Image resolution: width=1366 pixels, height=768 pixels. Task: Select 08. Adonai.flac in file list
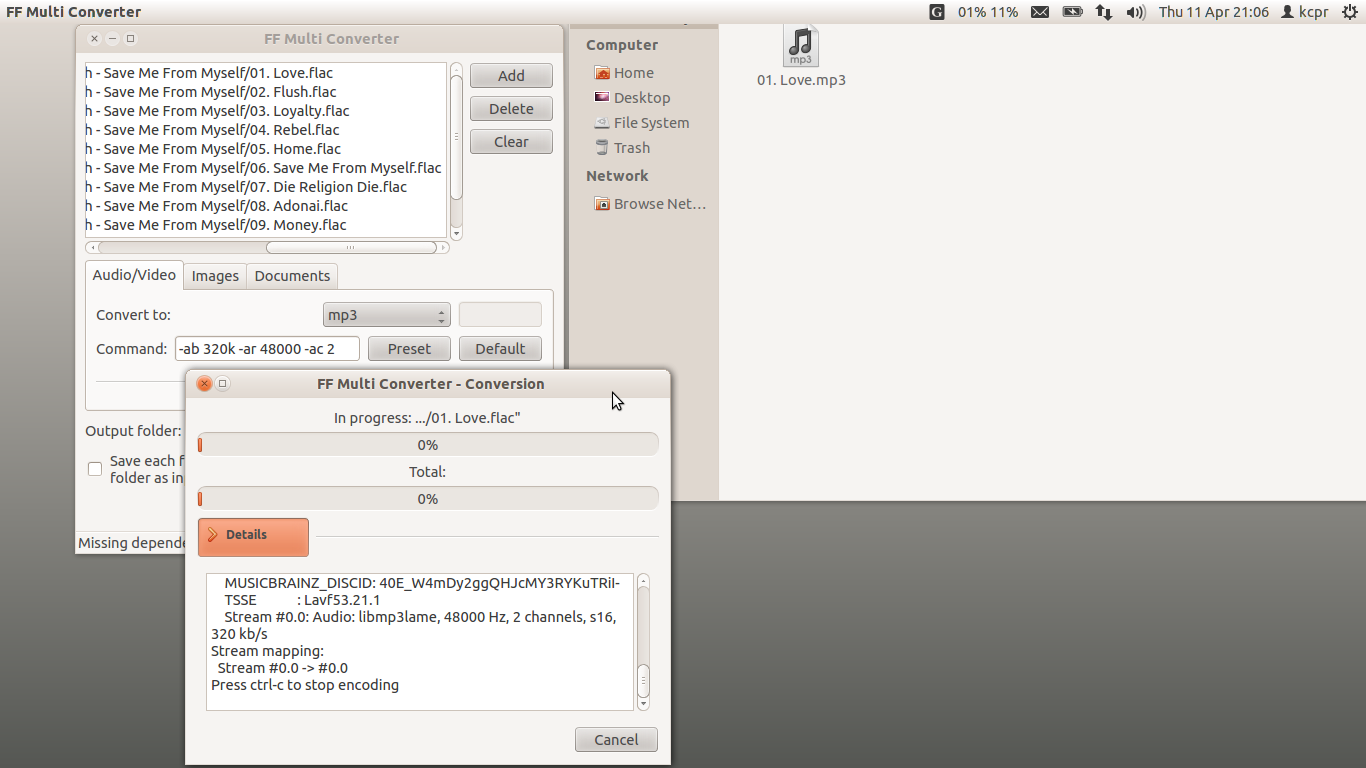coord(266,206)
